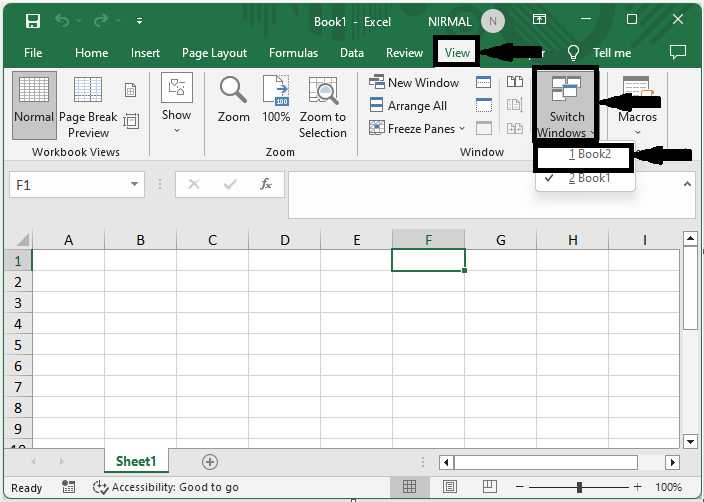Image resolution: width=704 pixels, height=502 pixels.
Task: Click the vertical scrollbar down arrow
Action: (690, 441)
